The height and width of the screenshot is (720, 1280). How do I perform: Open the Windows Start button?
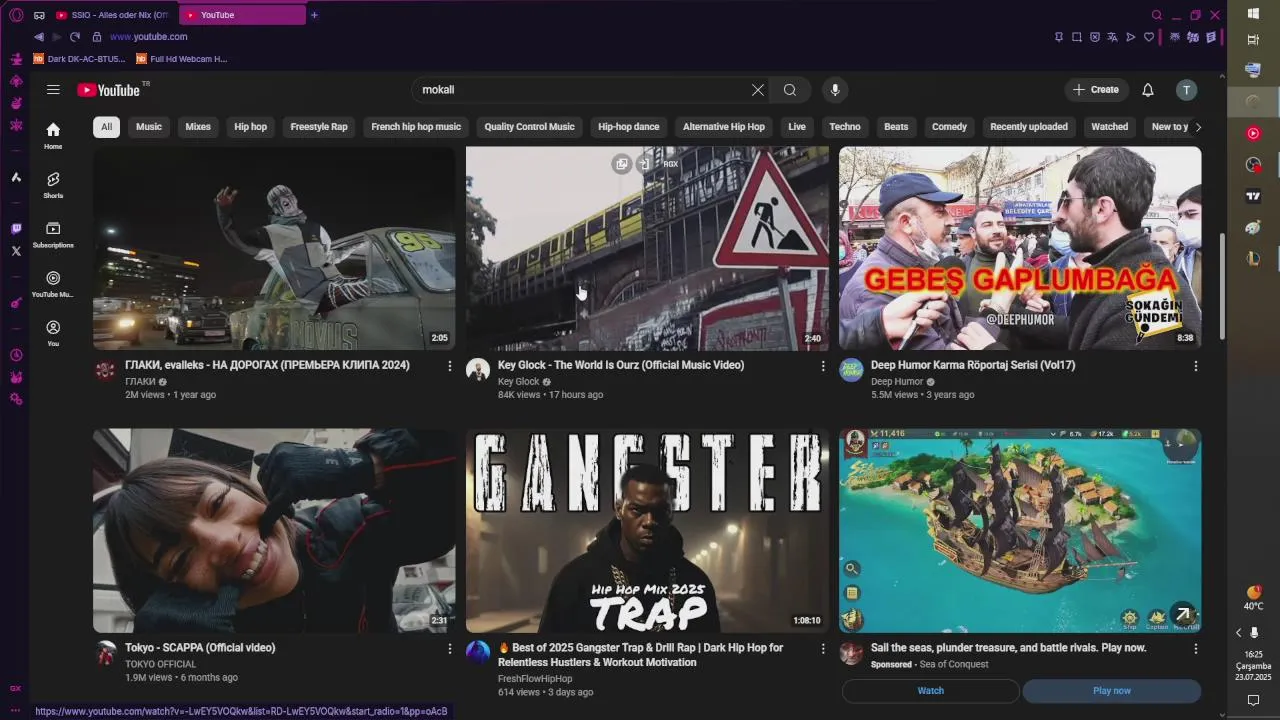pyautogui.click(x=1253, y=13)
